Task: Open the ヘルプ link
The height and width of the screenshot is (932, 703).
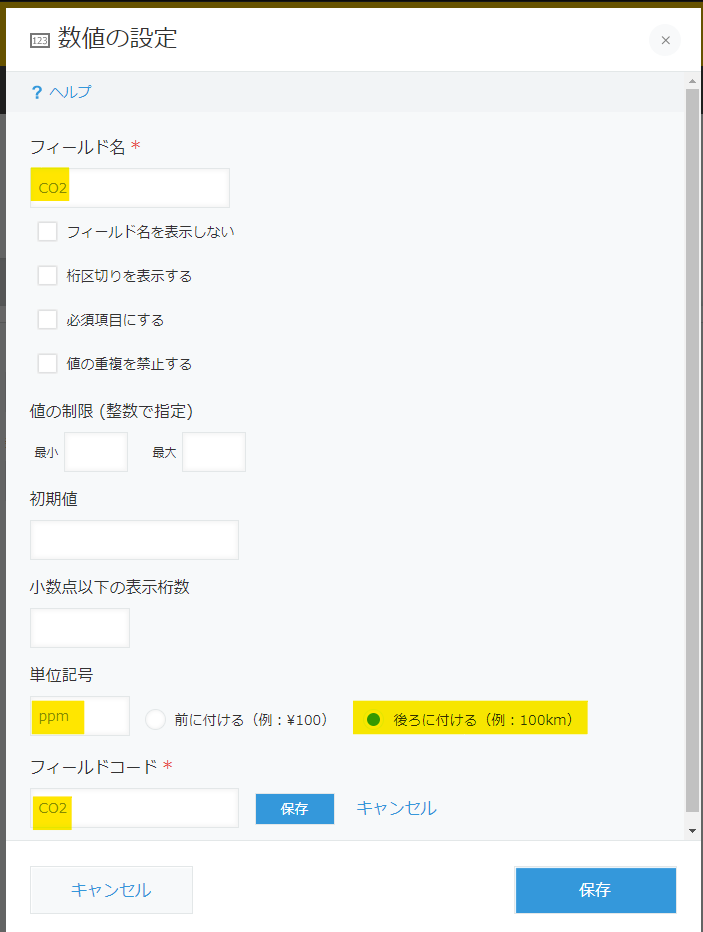Action: [x=70, y=92]
